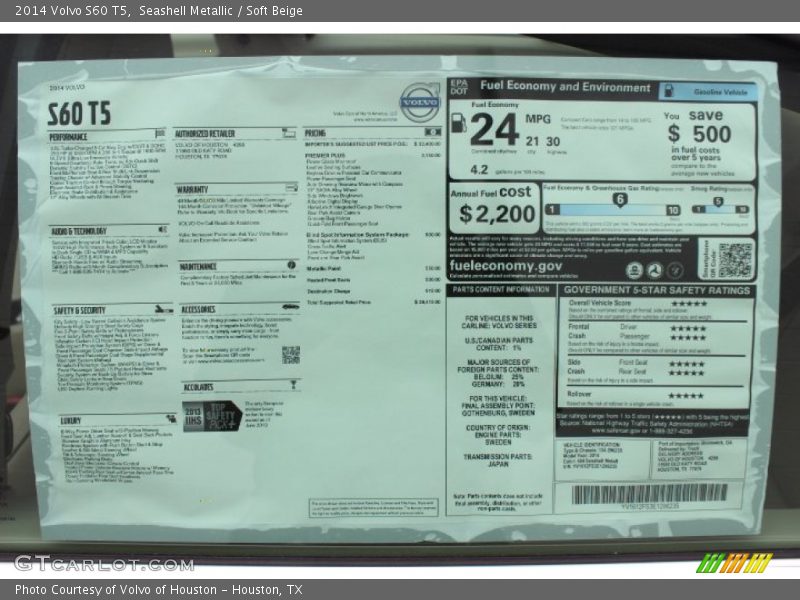Click the fuel pump icon in the Gasoline Vehicle tag
The width and height of the screenshot is (800, 600).
669,91
